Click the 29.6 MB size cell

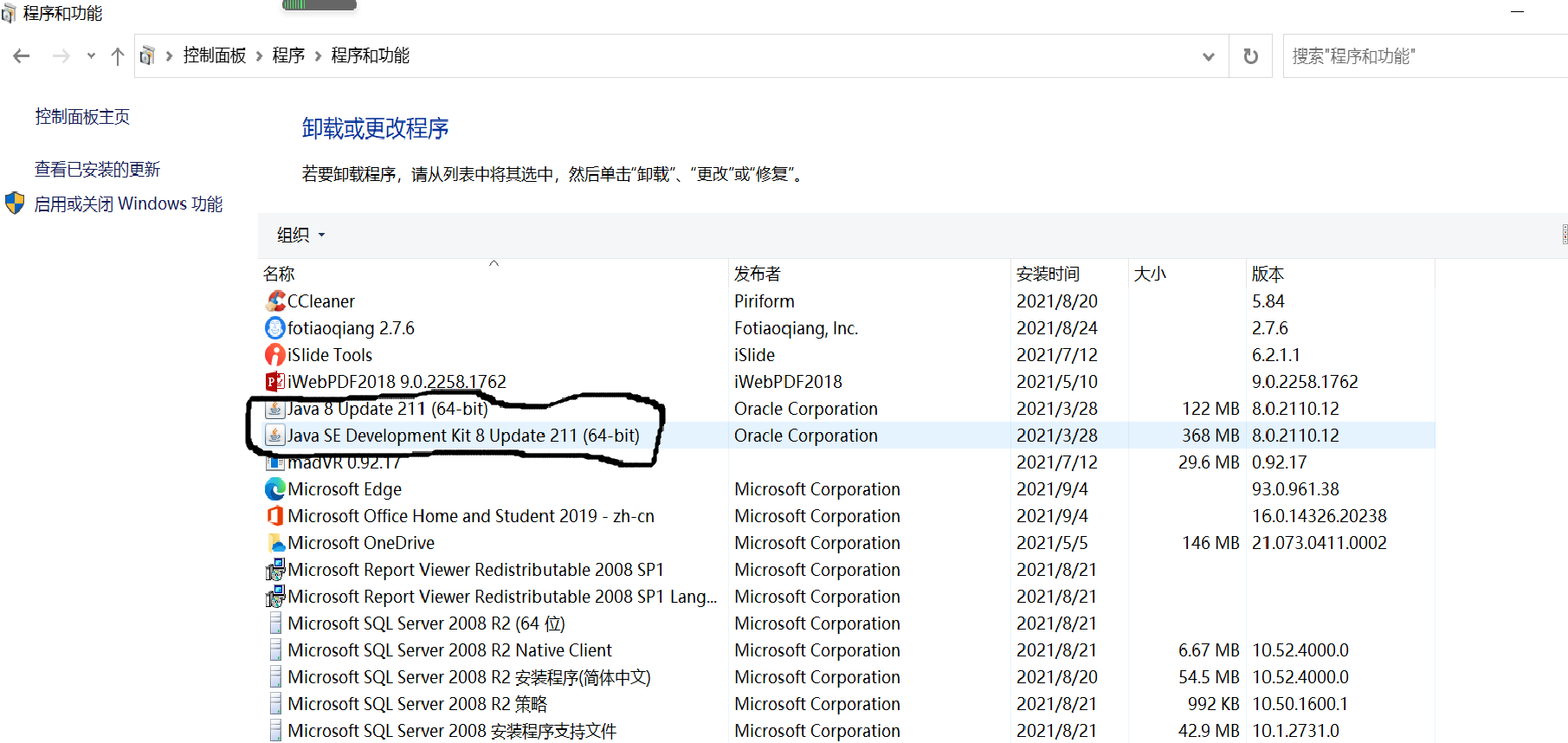pyautogui.click(x=1209, y=462)
